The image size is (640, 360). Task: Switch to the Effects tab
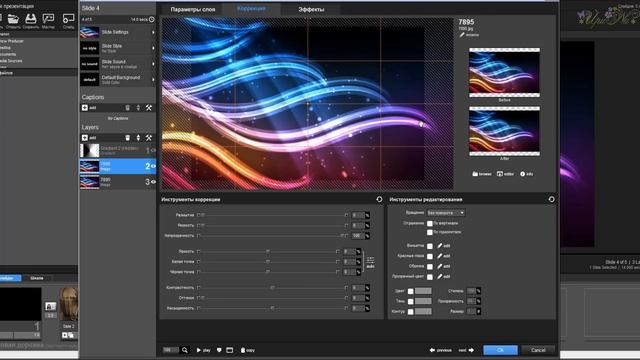[311, 9]
